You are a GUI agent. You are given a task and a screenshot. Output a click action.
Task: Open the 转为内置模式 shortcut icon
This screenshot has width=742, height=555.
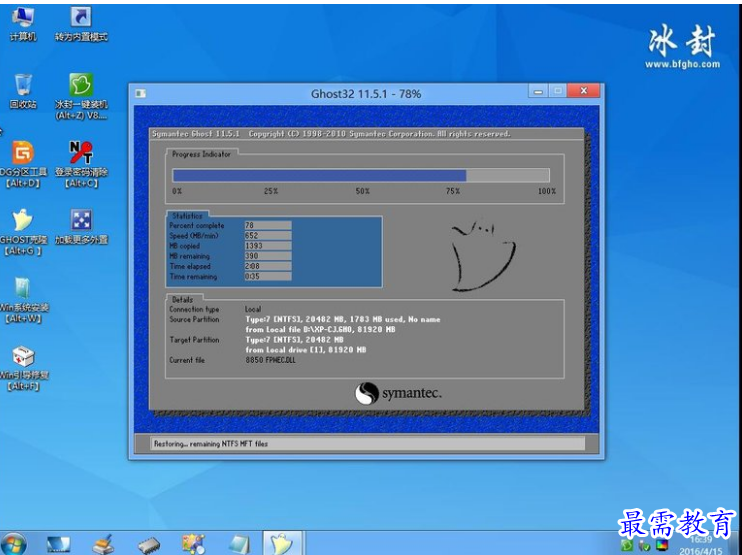click(81, 24)
